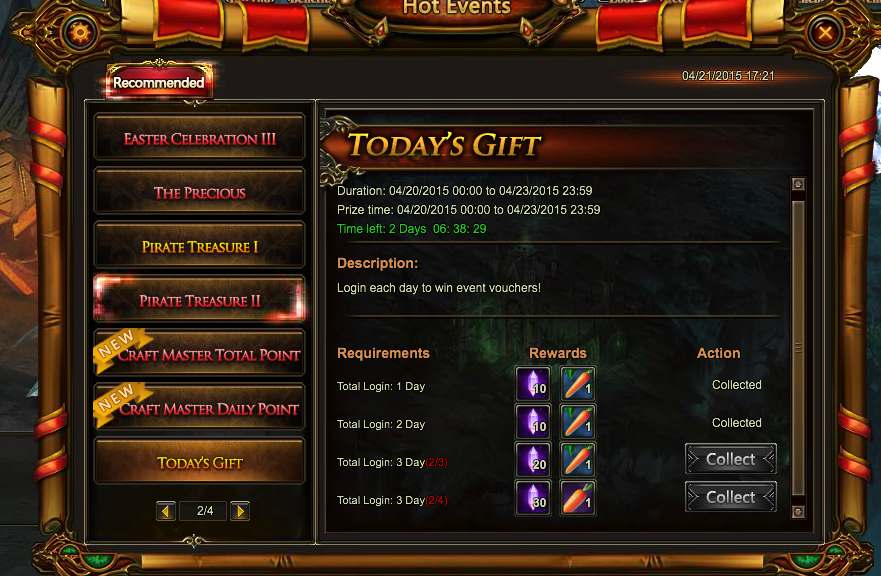881x576 pixels.
Task: Collect the 3 Day (2/4) login reward
Action: pyautogui.click(x=731, y=497)
